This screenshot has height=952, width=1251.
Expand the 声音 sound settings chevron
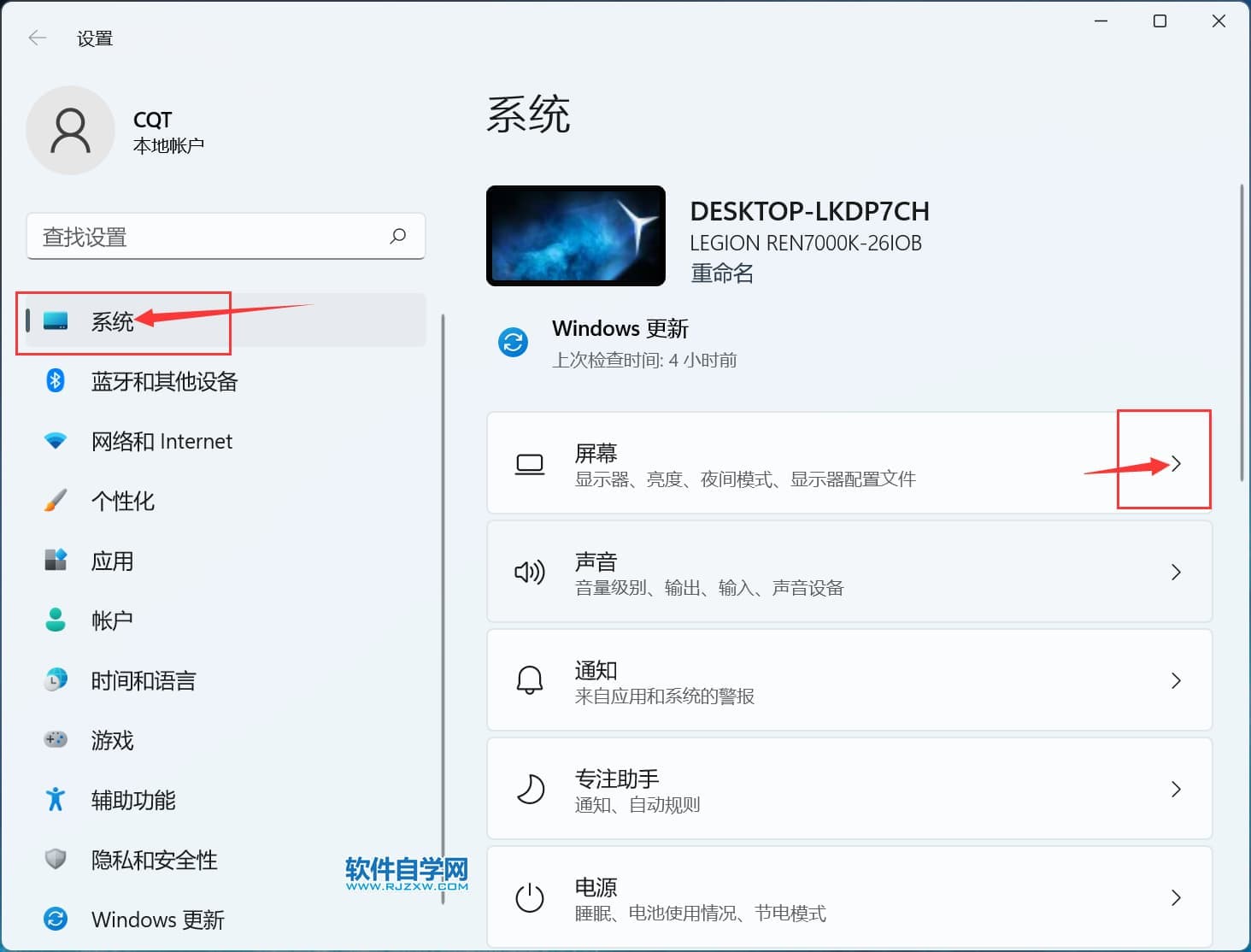(1176, 572)
